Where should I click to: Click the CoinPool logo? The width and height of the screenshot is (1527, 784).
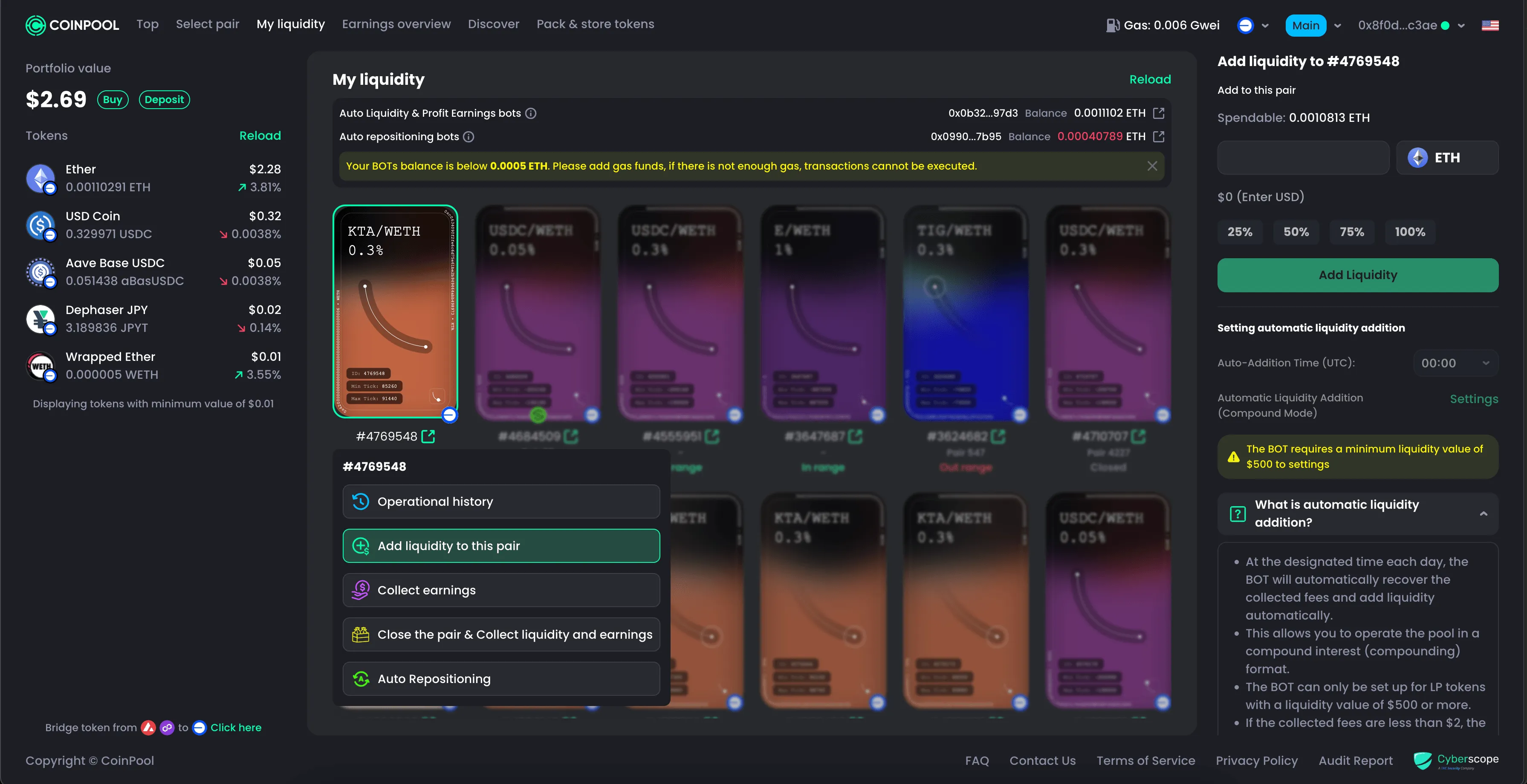pyautogui.click(x=72, y=25)
